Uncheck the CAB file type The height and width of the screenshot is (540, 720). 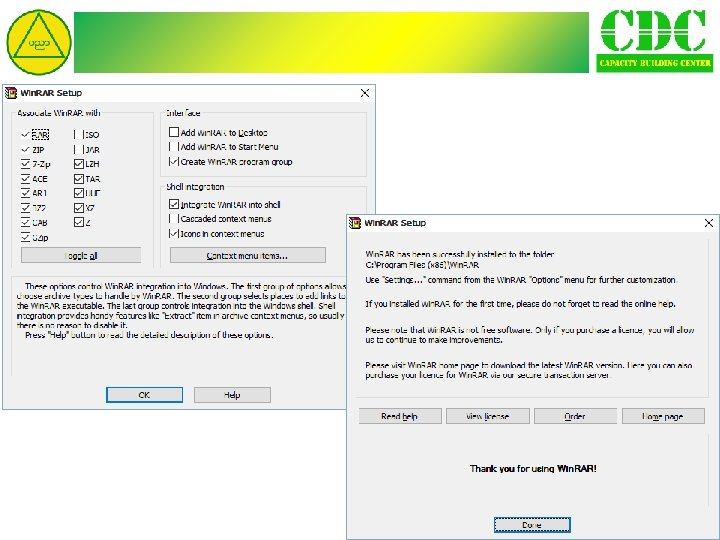tap(25, 223)
